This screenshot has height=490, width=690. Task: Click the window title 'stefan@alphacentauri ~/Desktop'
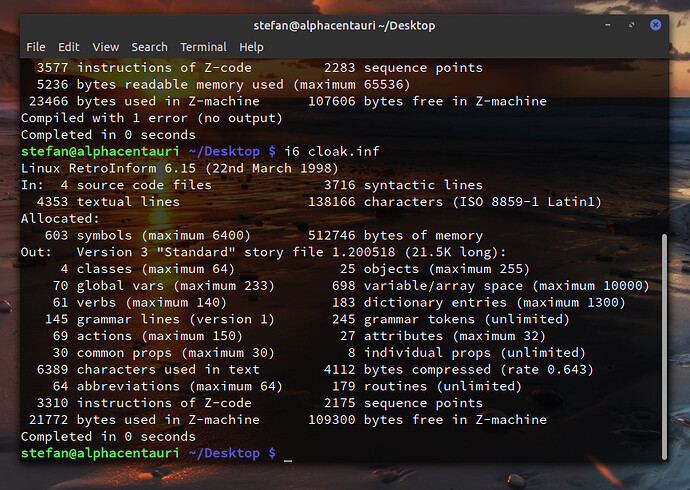[344, 23]
